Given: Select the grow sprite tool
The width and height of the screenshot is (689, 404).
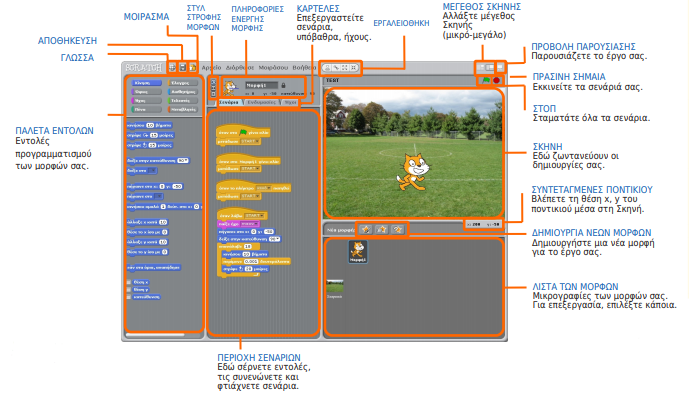Looking at the screenshot, I should tap(345, 68).
